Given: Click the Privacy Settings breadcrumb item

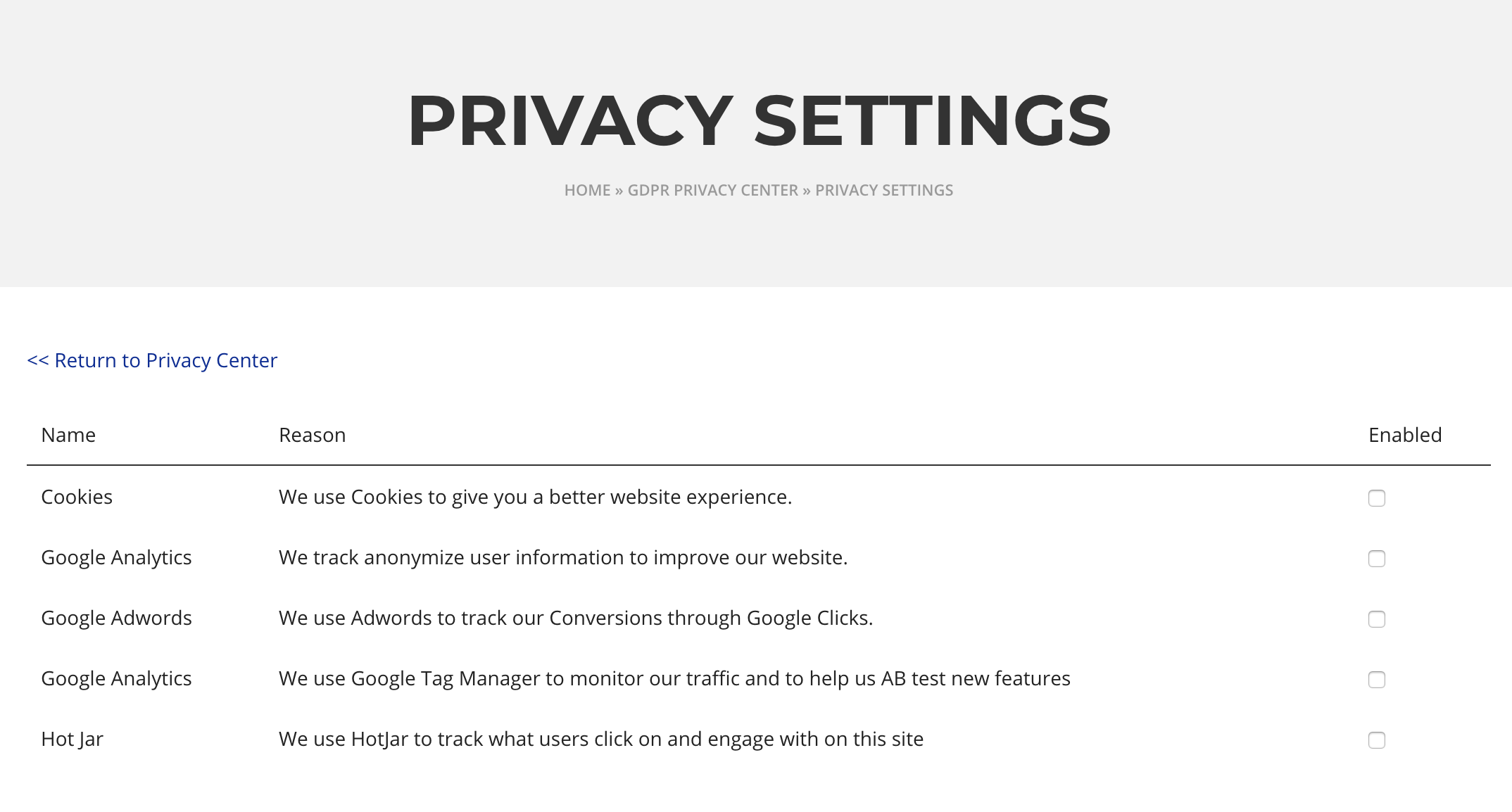Looking at the screenshot, I should (883, 191).
